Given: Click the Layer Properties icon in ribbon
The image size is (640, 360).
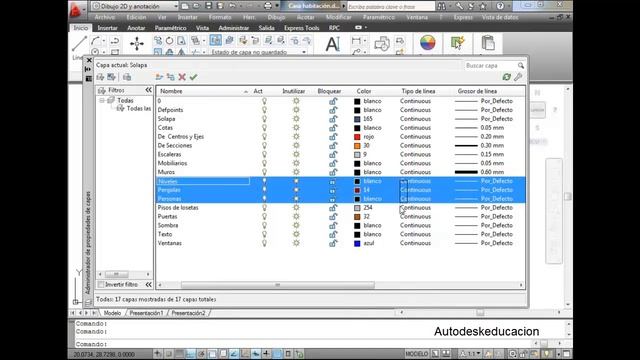Looking at the screenshot, I should pos(216,40).
